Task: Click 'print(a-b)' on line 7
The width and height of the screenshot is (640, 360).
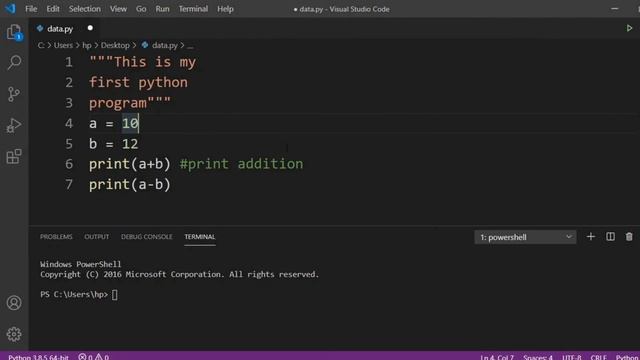Action: (130, 184)
